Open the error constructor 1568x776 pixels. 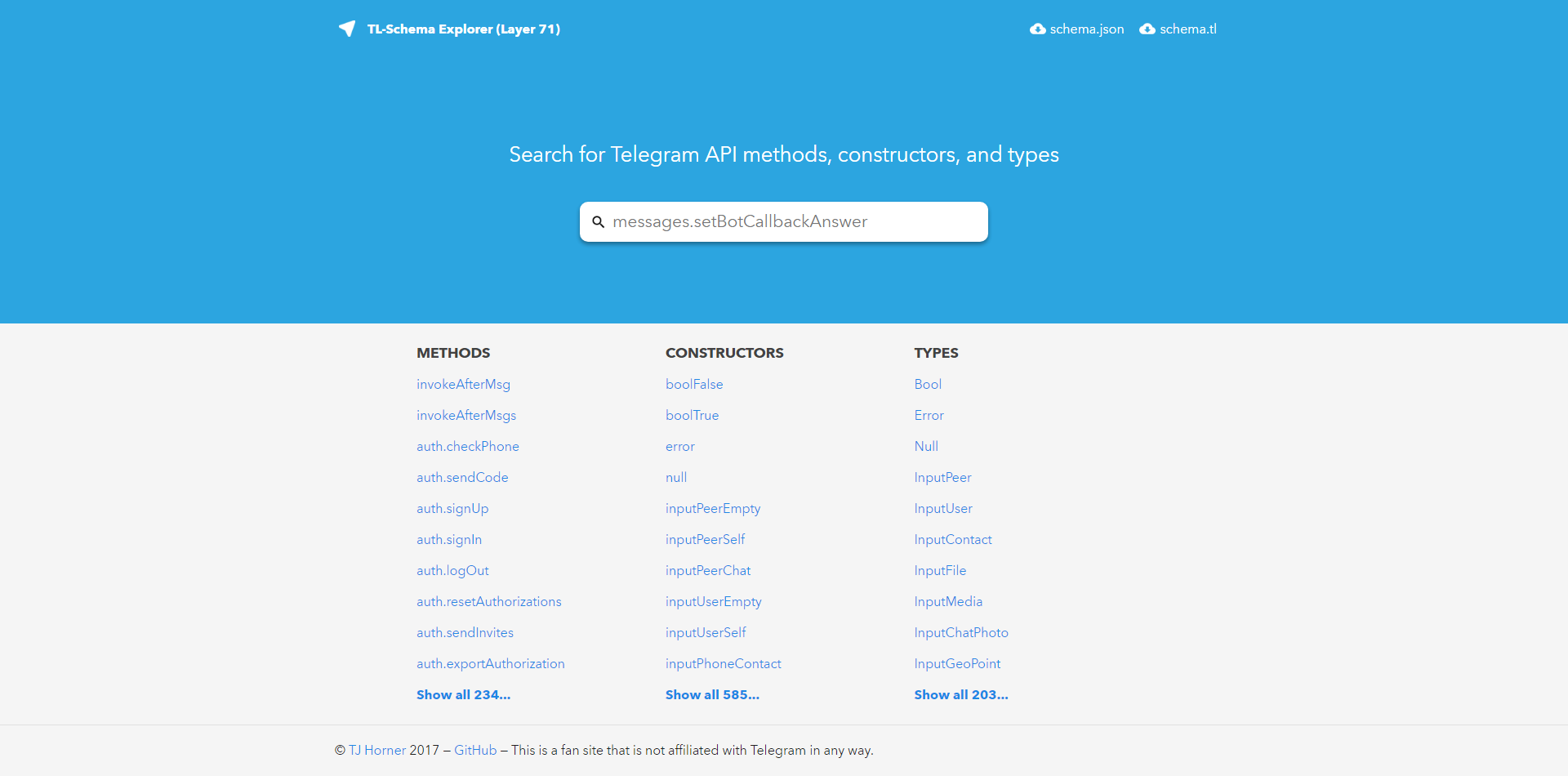click(x=680, y=446)
